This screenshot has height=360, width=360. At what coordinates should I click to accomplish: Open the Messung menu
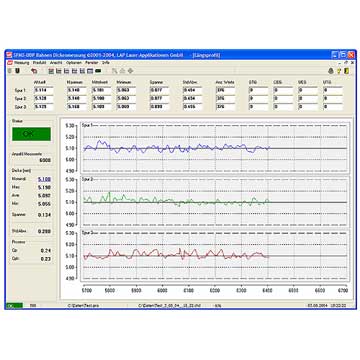coord(22,63)
